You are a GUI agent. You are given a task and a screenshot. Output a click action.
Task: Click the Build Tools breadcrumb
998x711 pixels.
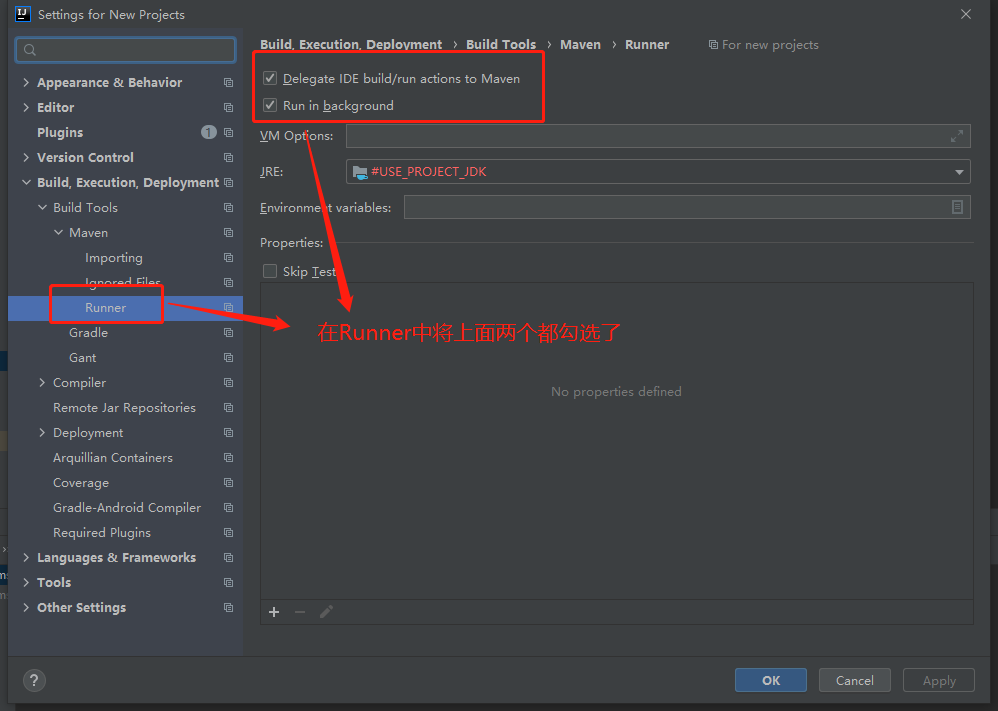[x=501, y=45]
